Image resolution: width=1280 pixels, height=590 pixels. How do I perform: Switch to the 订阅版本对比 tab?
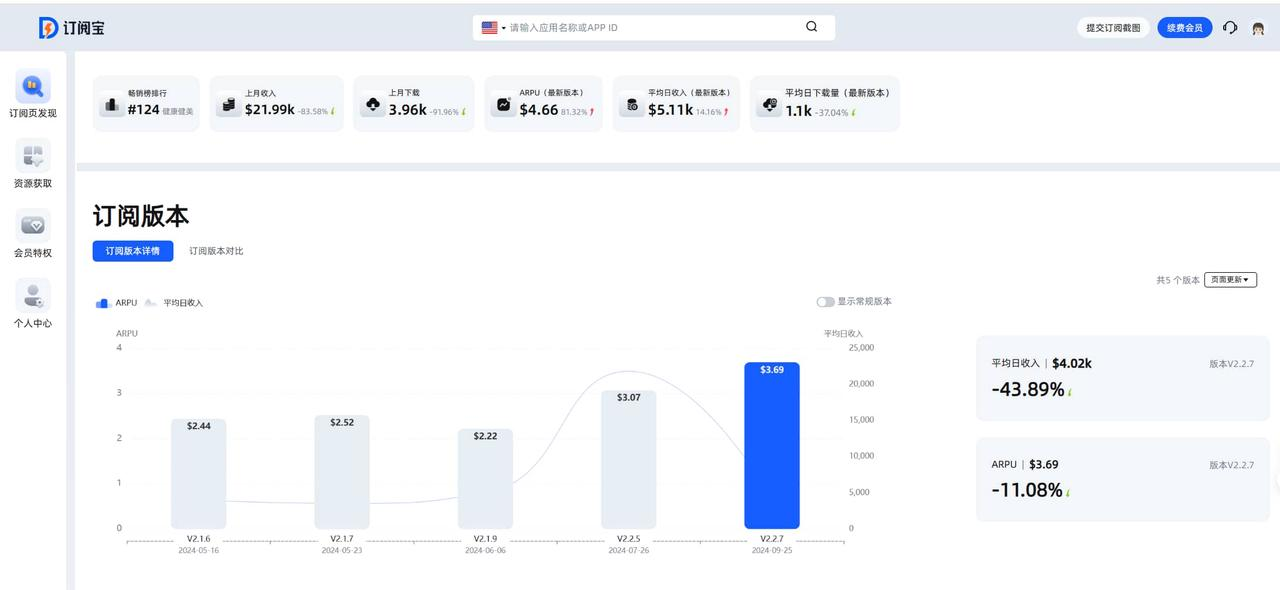coord(216,251)
